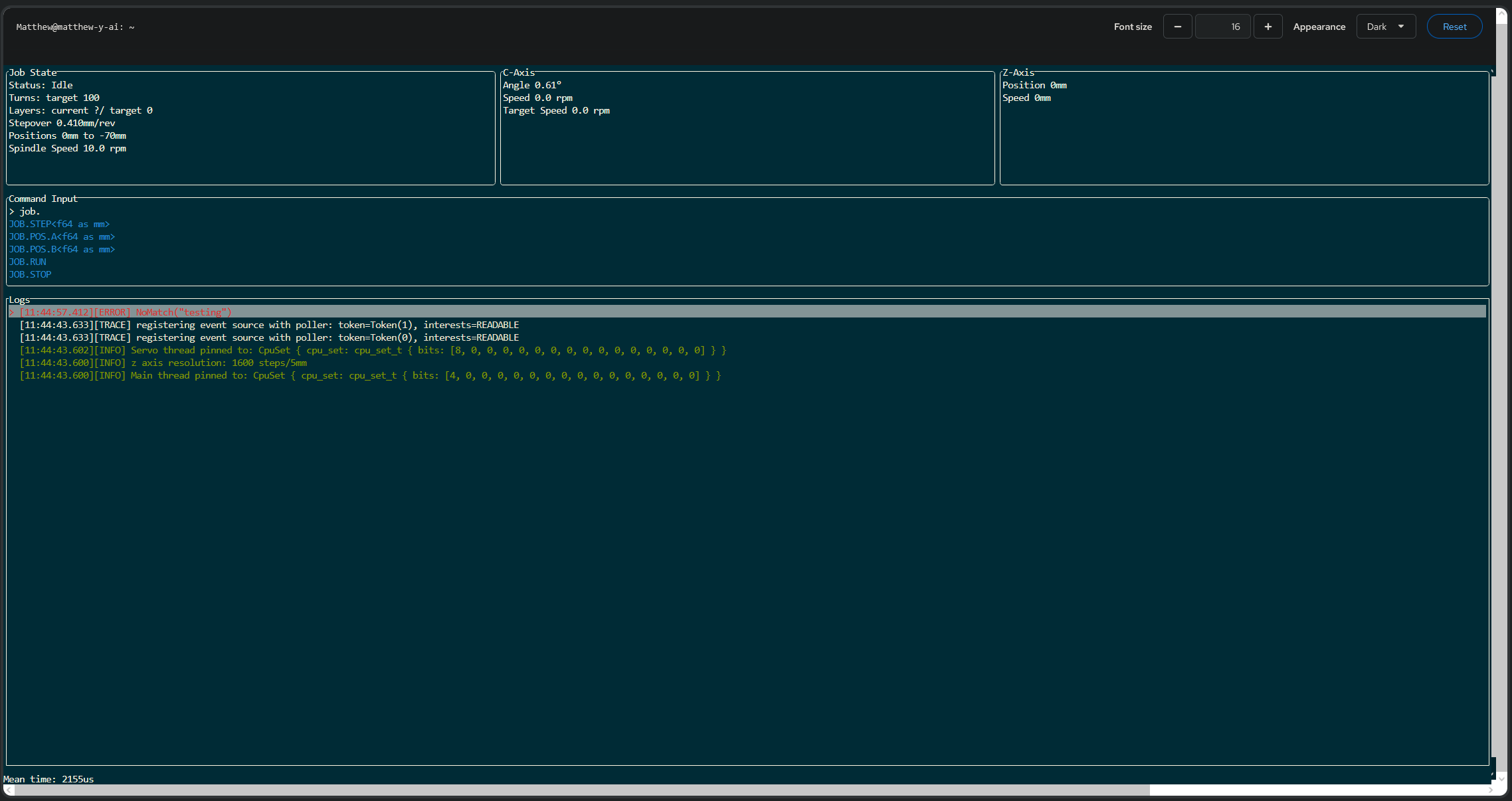Click the 'Logs' panel title
The height and width of the screenshot is (801, 1512).
coord(19,300)
